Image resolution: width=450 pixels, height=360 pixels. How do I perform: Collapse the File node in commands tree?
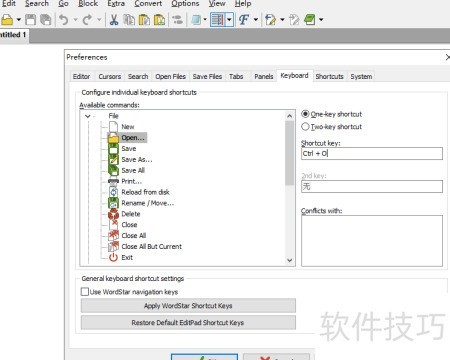coord(88,116)
